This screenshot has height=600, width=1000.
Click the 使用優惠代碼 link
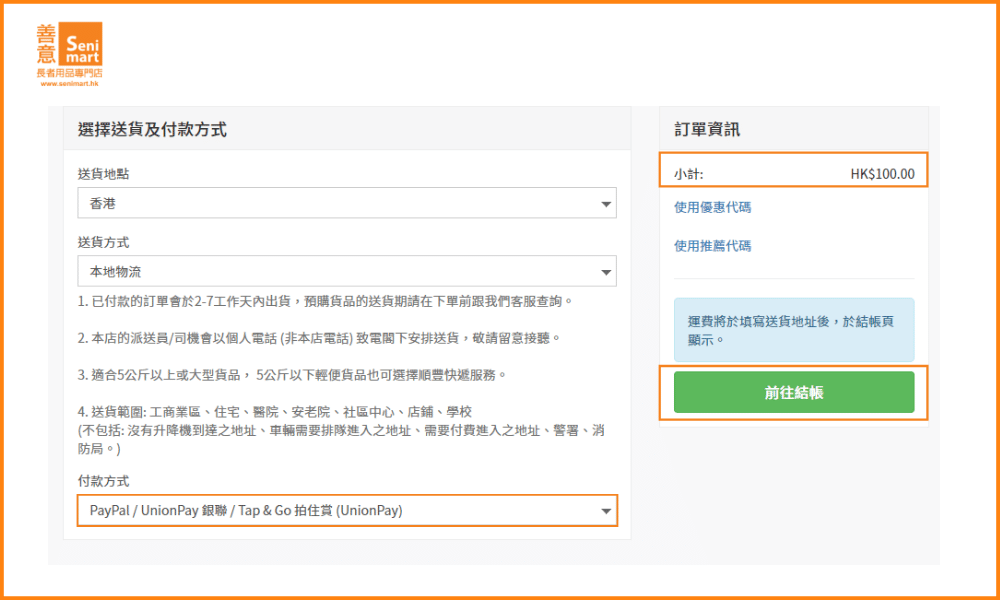712,208
